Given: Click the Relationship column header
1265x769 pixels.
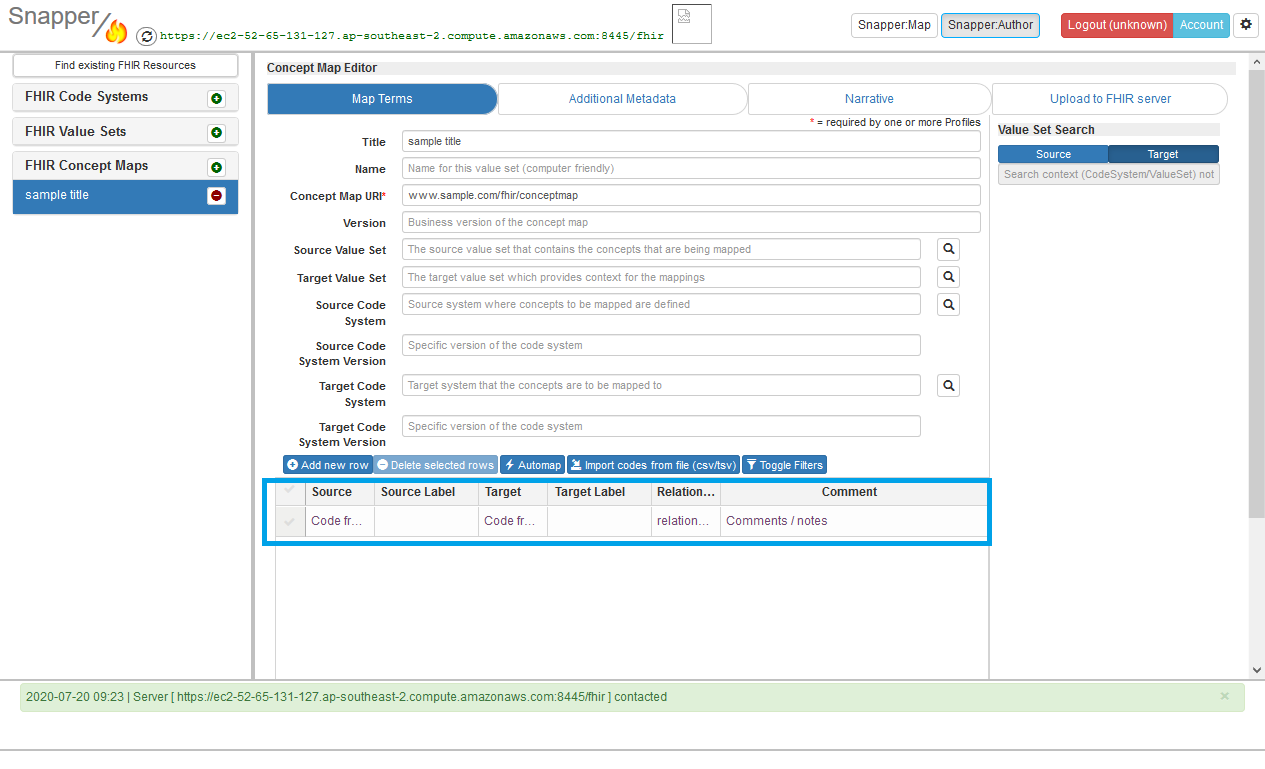Looking at the screenshot, I should pyautogui.click(x=685, y=492).
